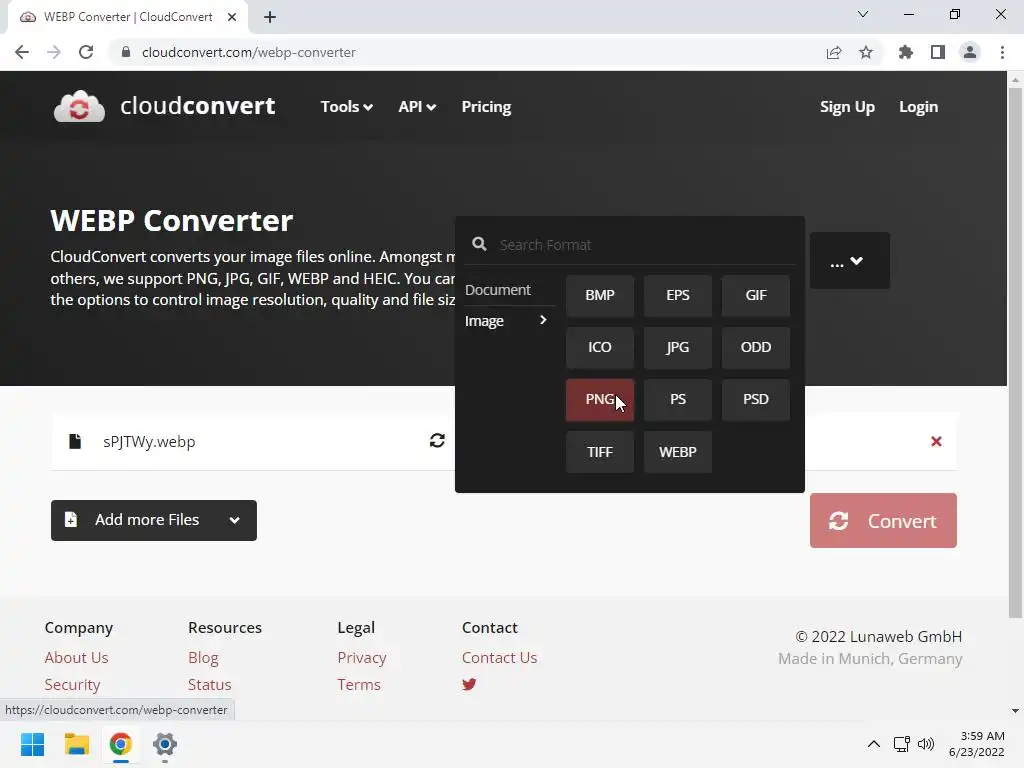Click the search magnifier icon in format popup
Image resolution: width=1024 pixels, height=768 pixels.
coord(479,244)
